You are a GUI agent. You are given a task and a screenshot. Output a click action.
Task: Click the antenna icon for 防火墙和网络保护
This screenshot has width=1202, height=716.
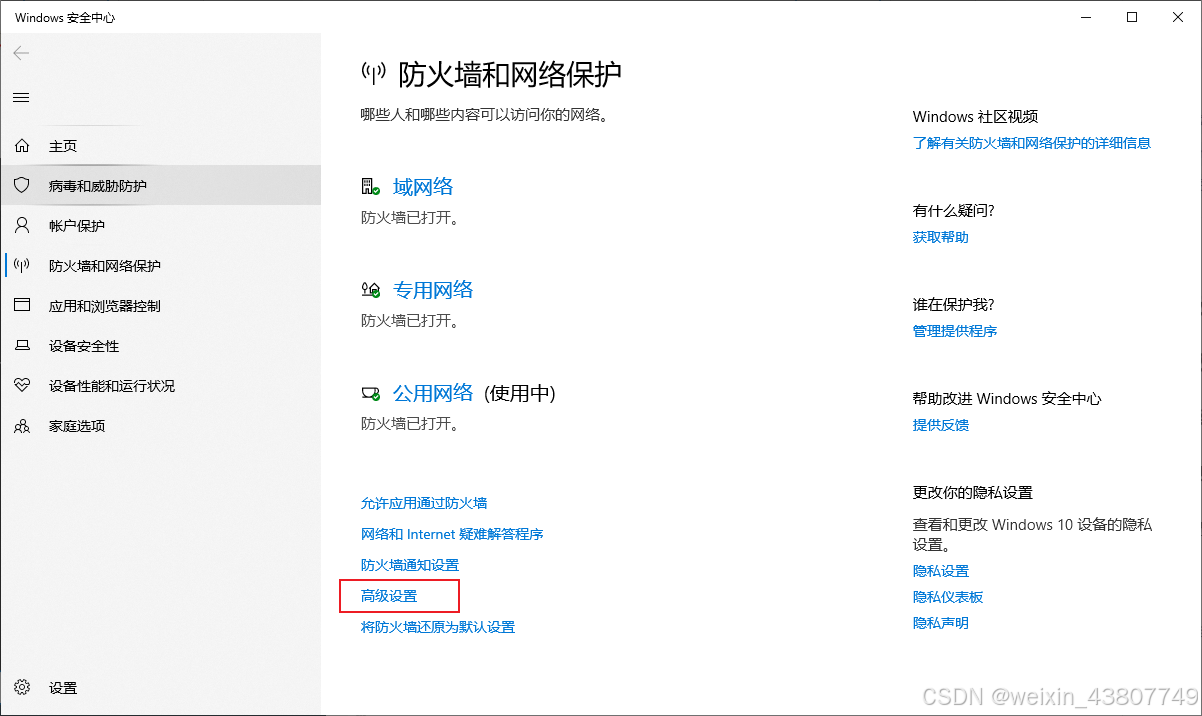pos(22,266)
